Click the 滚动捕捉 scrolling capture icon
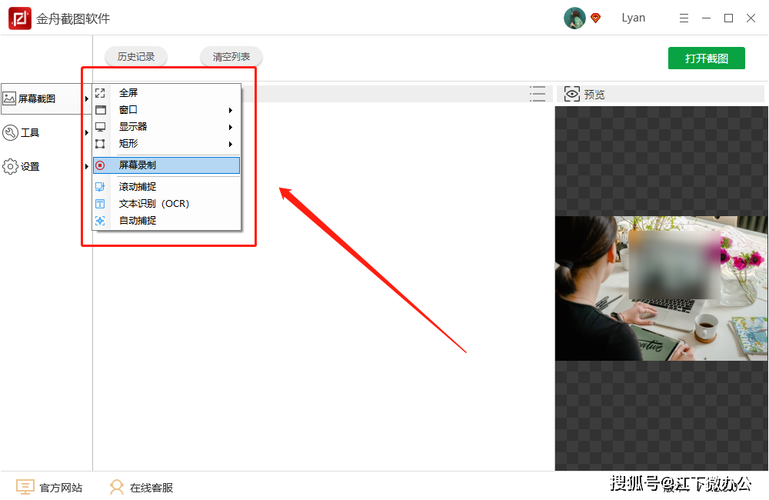 coord(100,187)
